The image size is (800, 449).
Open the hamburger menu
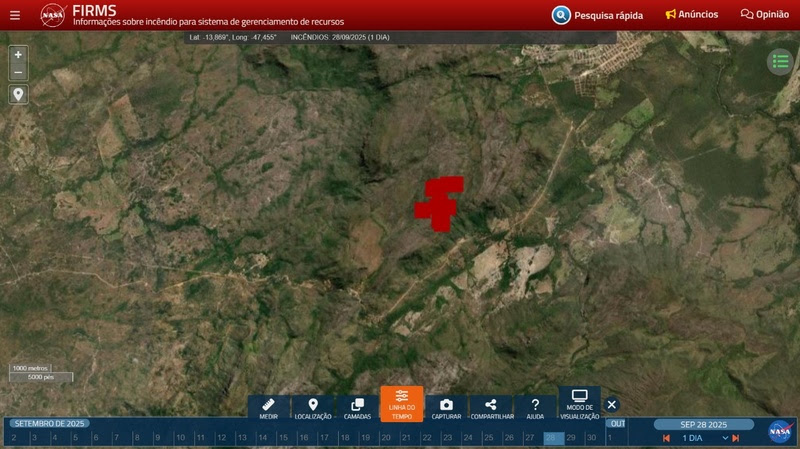tap(15, 15)
